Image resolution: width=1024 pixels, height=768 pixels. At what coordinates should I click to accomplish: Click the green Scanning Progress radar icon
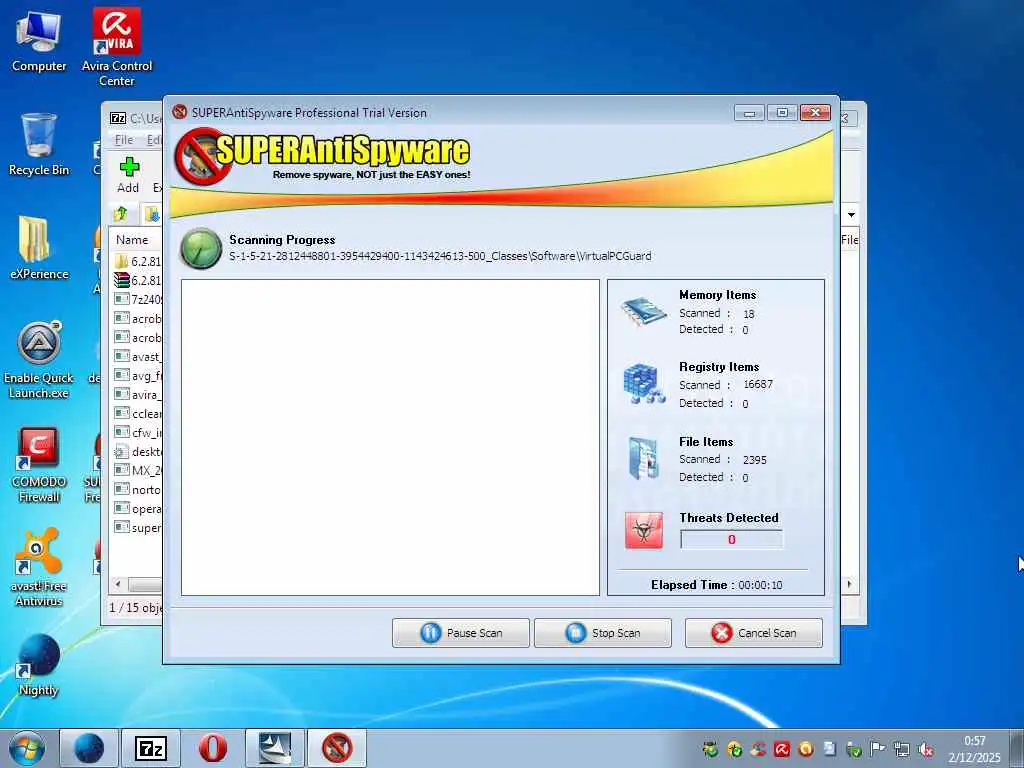coord(200,249)
